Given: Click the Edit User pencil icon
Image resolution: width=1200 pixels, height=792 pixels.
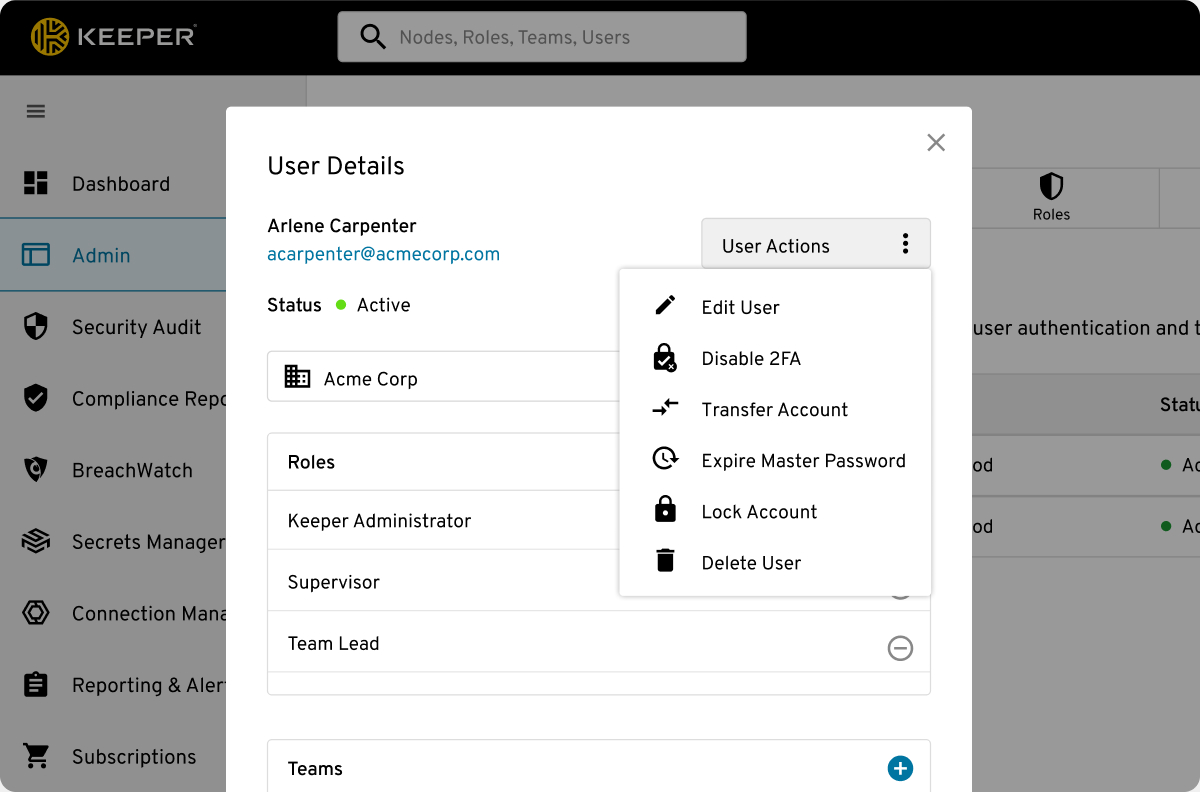Looking at the screenshot, I should (665, 306).
